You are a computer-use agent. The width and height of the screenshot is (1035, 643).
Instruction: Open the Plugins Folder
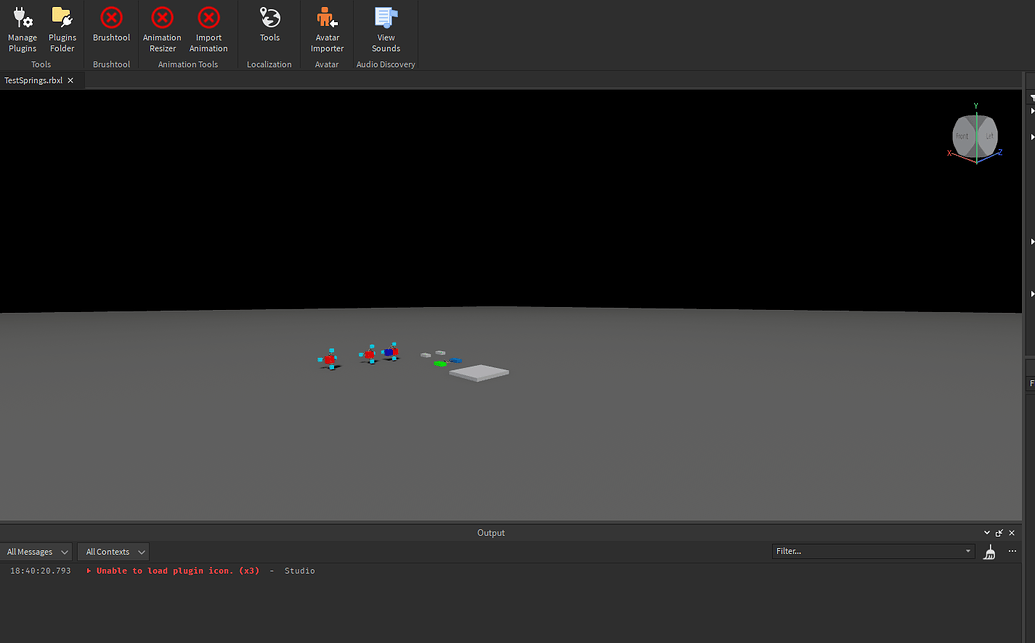pos(62,30)
